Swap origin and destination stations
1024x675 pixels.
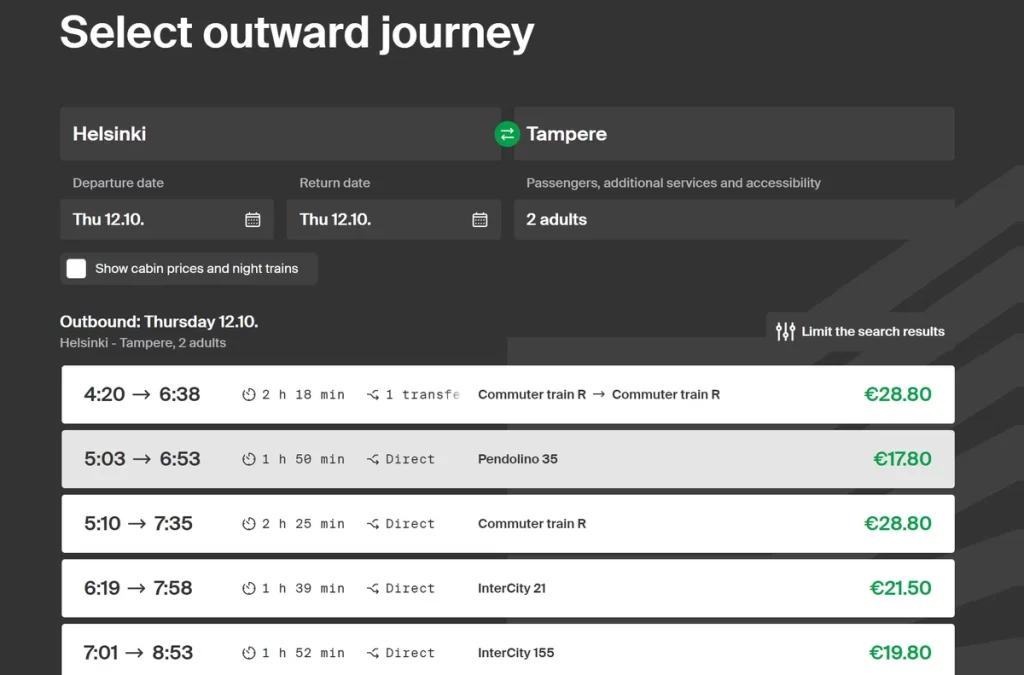[507, 134]
